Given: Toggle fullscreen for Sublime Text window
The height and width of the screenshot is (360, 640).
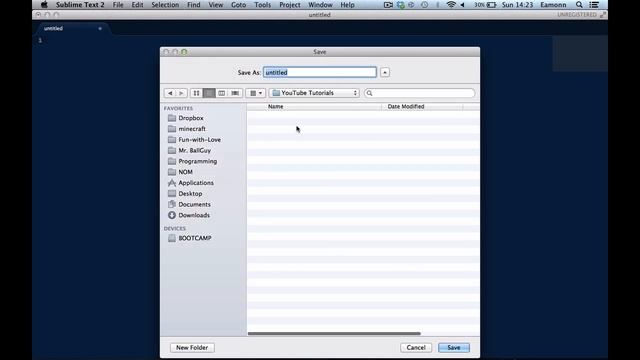Looking at the screenshot, I should click(603, 15).
